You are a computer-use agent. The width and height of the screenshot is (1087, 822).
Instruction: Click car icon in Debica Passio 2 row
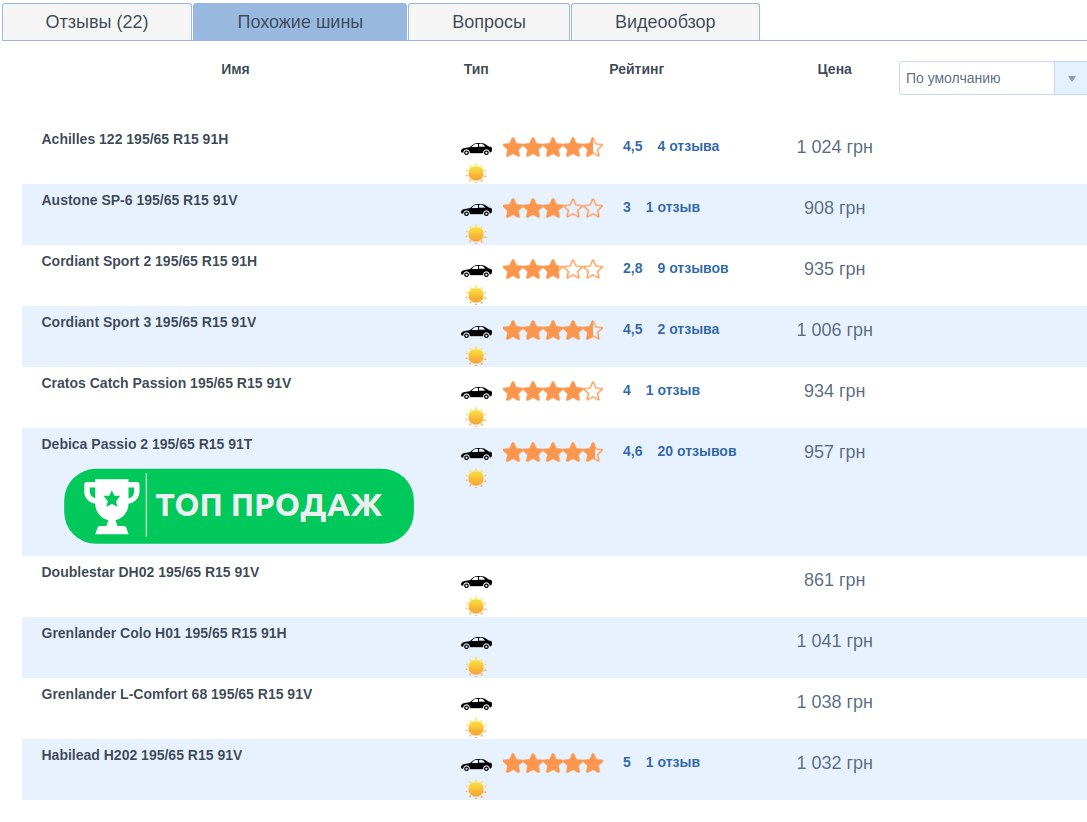tap(476, 453)
